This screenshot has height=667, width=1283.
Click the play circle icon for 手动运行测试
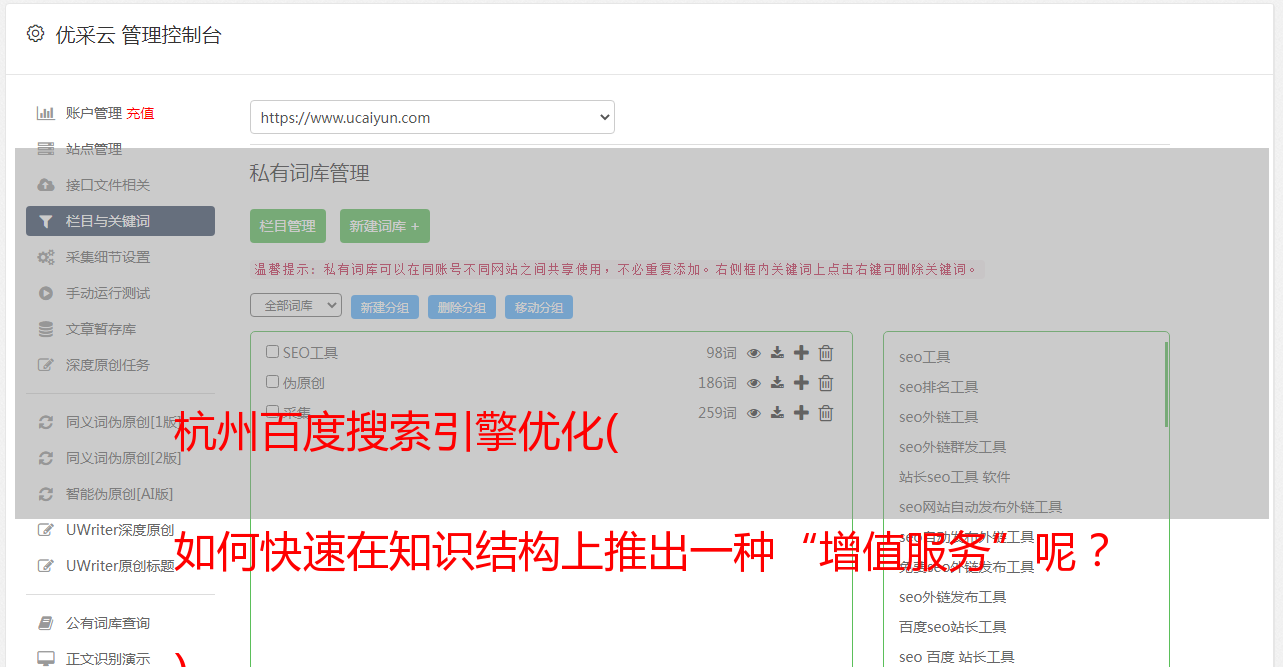click(x=45, y=293)
